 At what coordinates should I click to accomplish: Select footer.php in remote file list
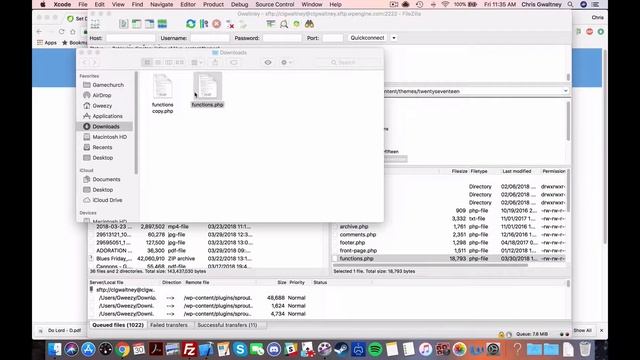click(352, 242)
